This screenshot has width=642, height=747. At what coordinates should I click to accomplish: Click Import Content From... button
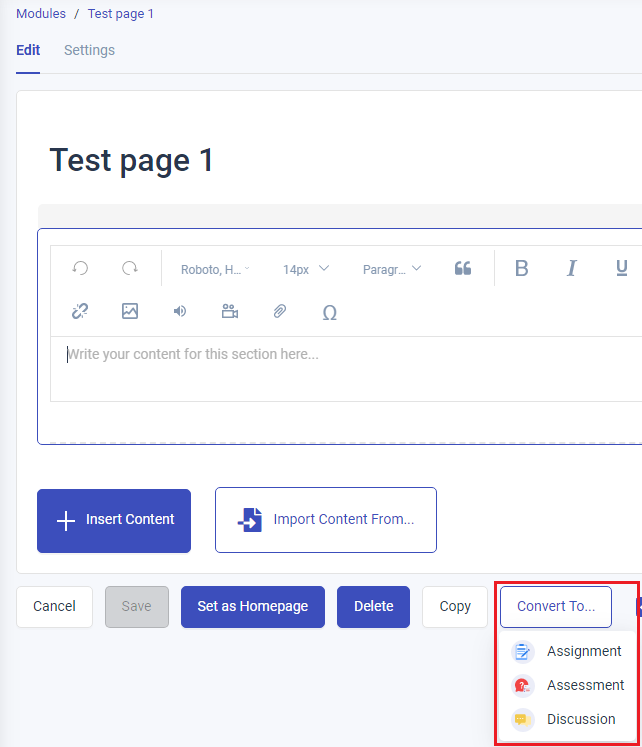326,520
